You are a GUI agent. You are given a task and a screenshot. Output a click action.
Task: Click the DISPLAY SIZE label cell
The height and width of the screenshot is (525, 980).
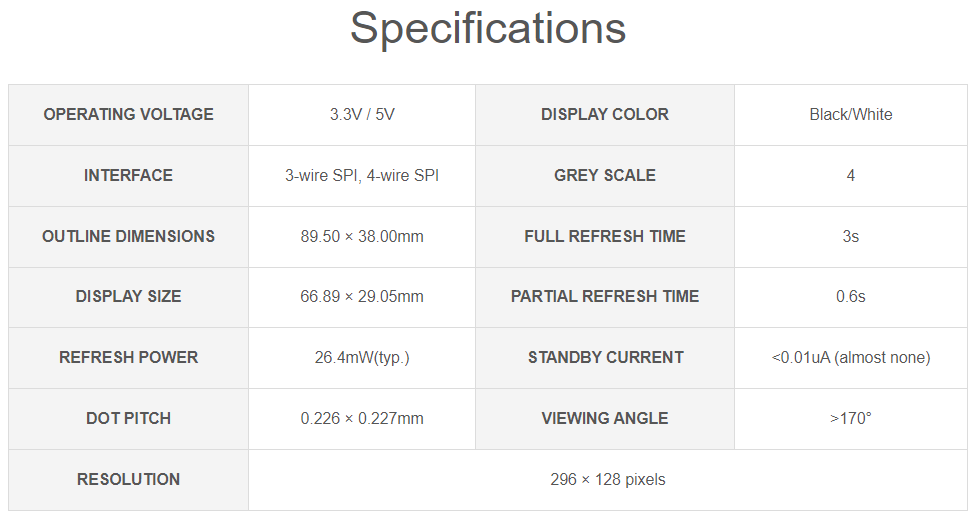coord(129,296)
